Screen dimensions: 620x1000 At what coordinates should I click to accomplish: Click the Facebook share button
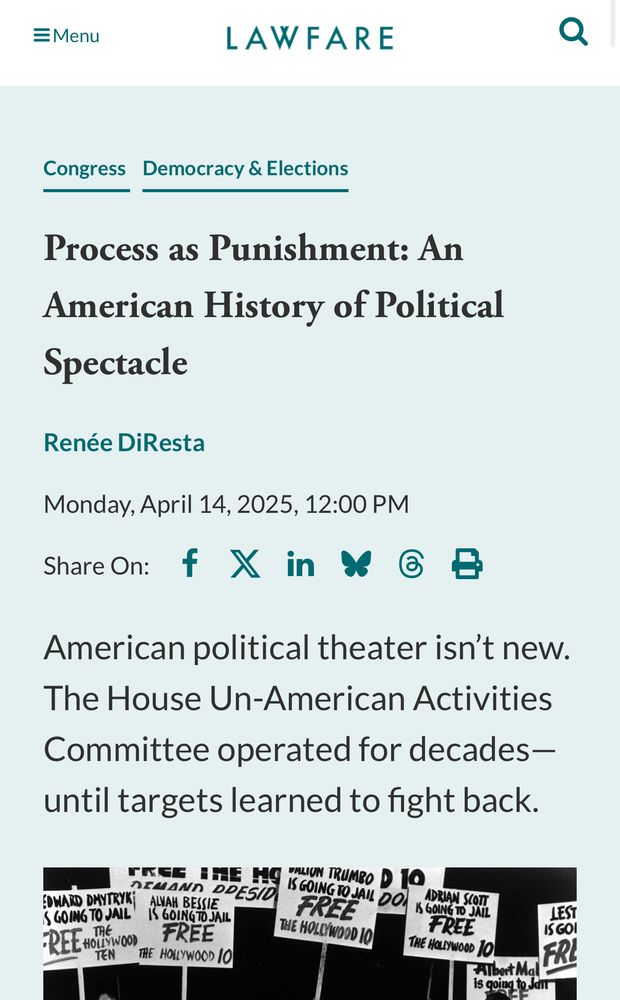(x=189, y=563)
